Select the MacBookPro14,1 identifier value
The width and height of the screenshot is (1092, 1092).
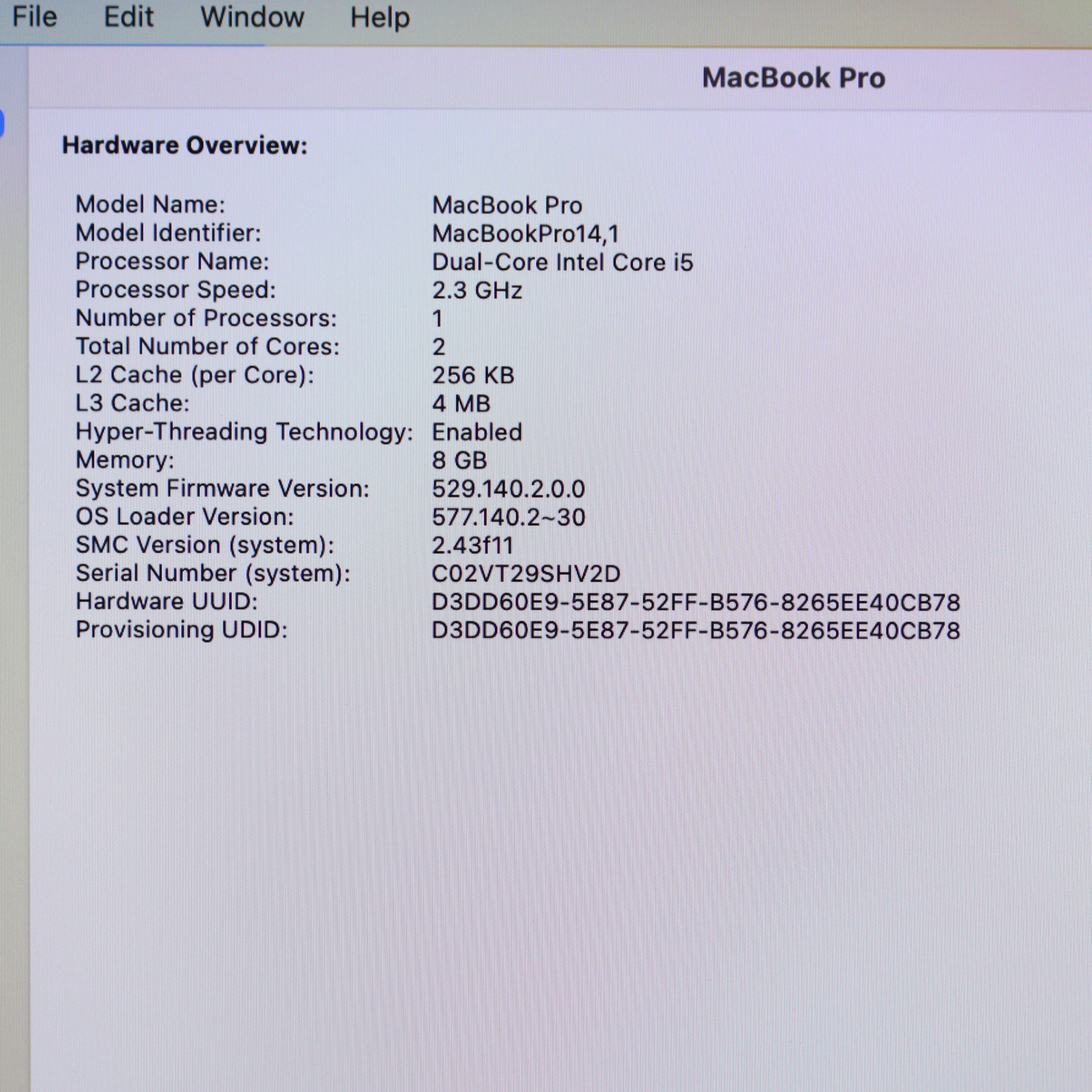tap(526, 234)
